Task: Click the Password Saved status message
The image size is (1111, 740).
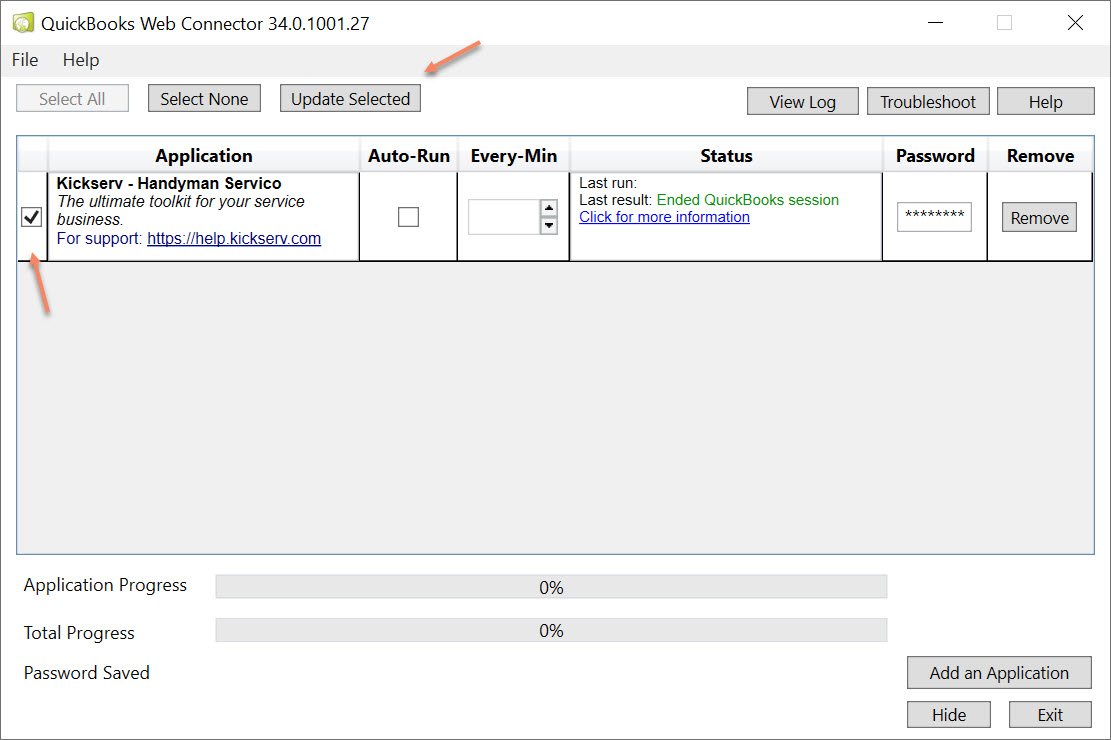Action: click(x=86, y=673)
